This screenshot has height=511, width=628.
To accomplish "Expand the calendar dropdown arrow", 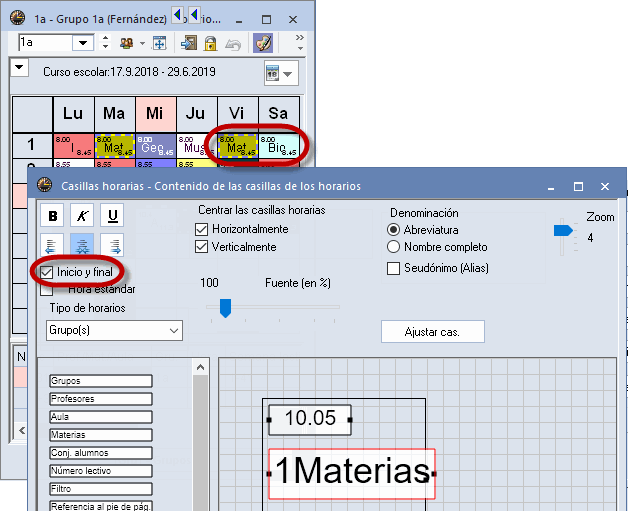I will [x=288, y=74].
